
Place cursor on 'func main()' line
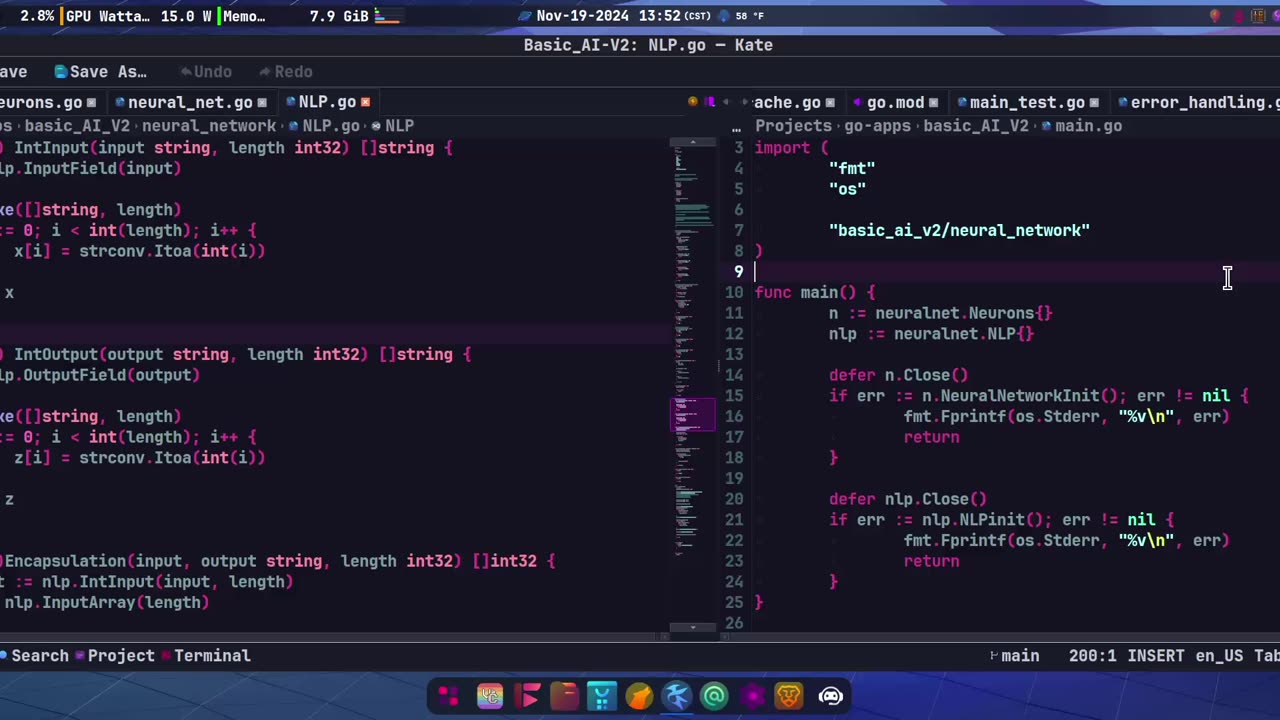[x=815, y=292]
